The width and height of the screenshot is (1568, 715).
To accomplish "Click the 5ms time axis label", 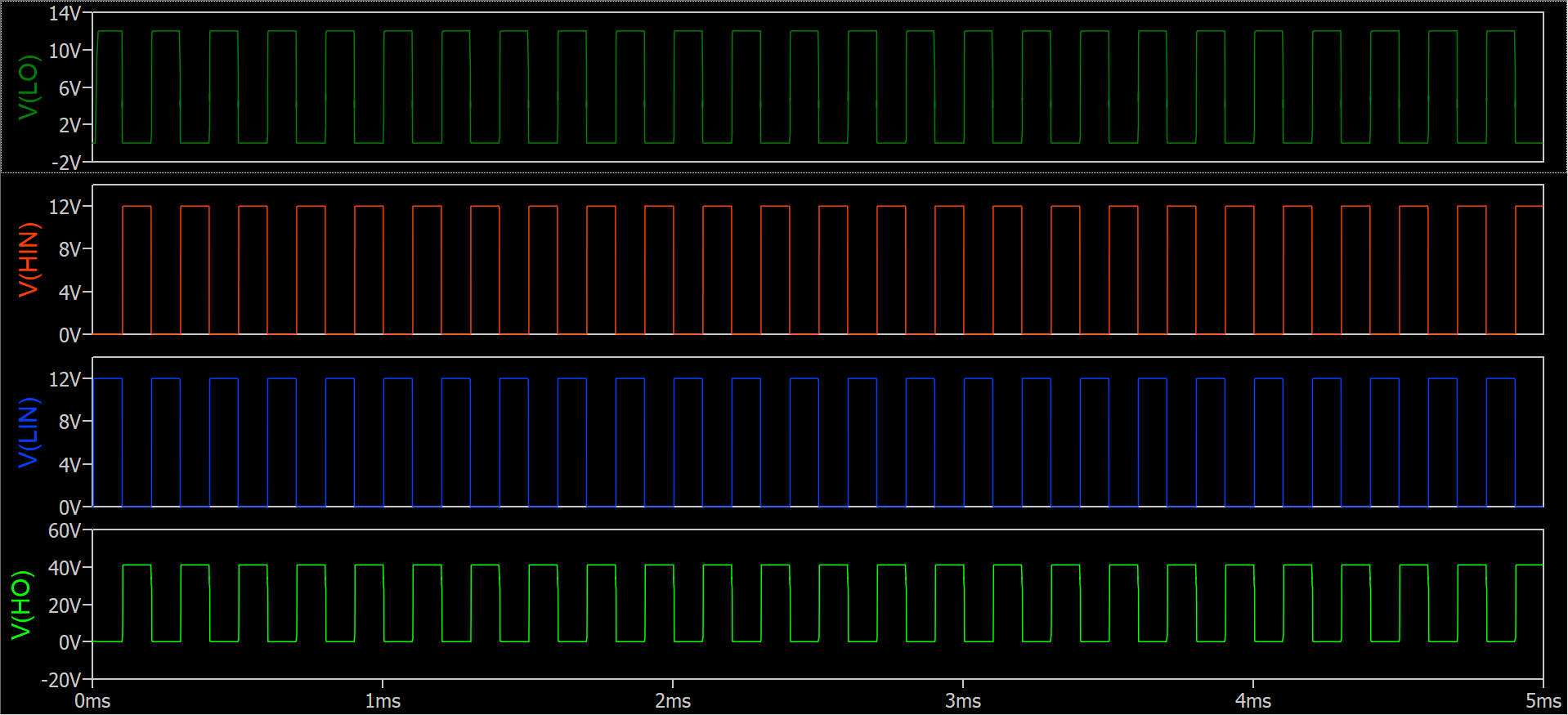I will tap(1543, 701).
